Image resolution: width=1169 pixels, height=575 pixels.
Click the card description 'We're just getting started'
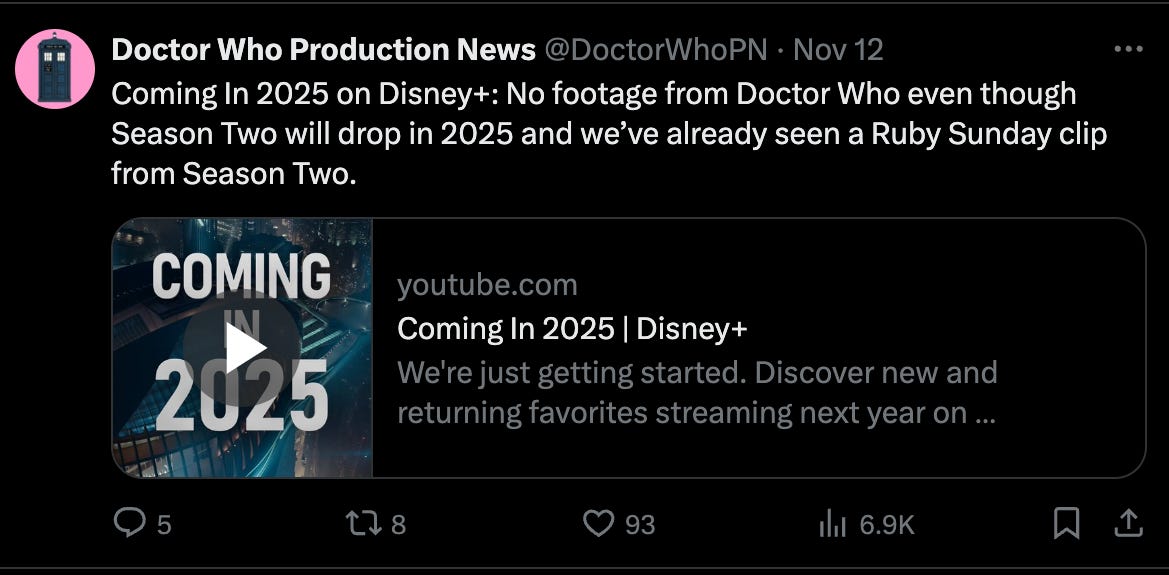(697, 392)
